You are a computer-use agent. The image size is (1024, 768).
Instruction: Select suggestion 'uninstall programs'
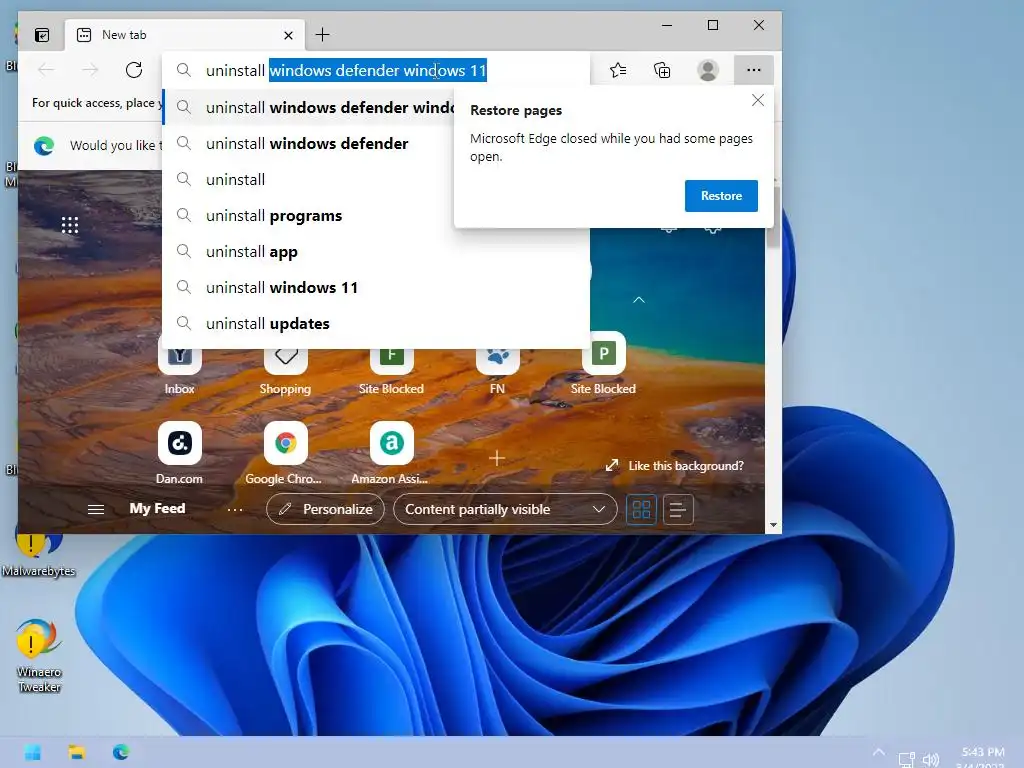(x=308, y=216)
